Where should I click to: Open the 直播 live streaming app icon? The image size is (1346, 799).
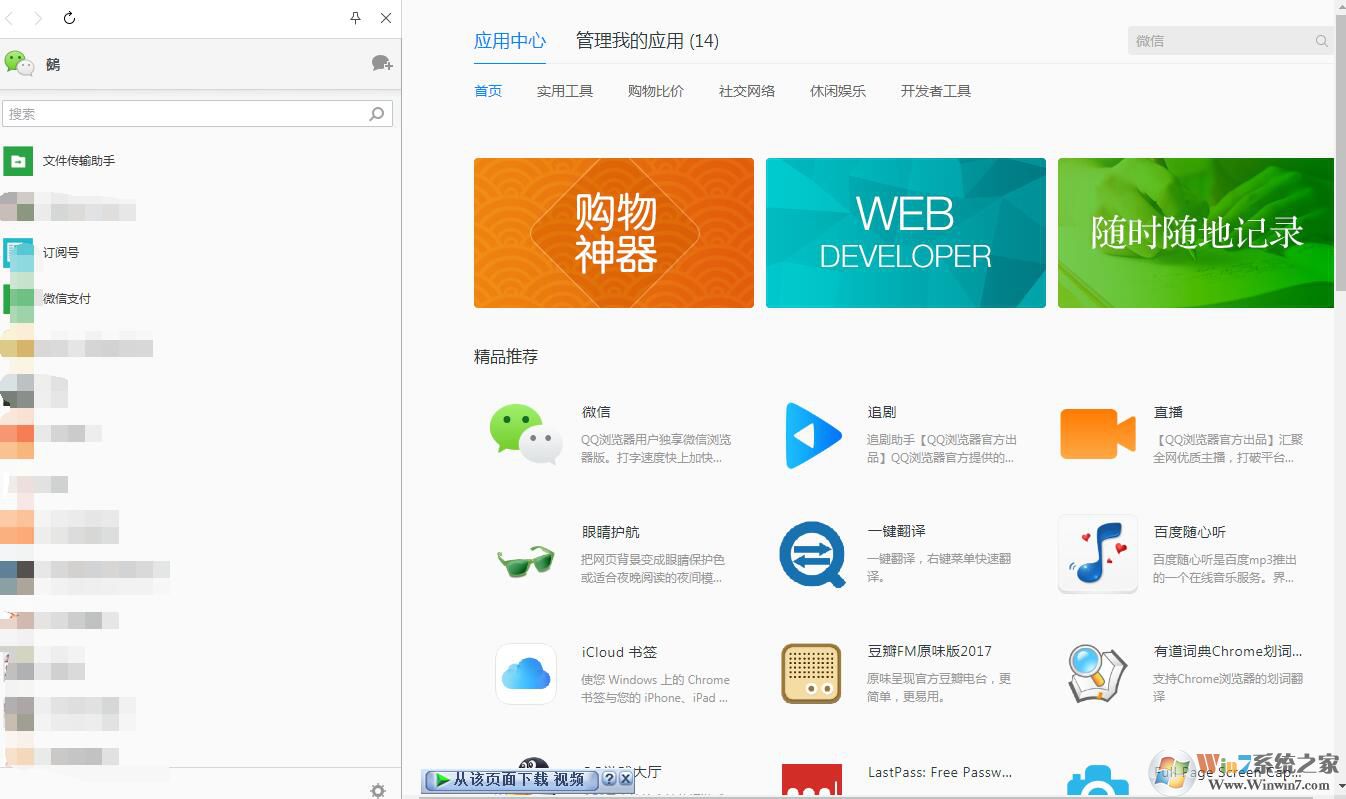[x=1097, y=433]
